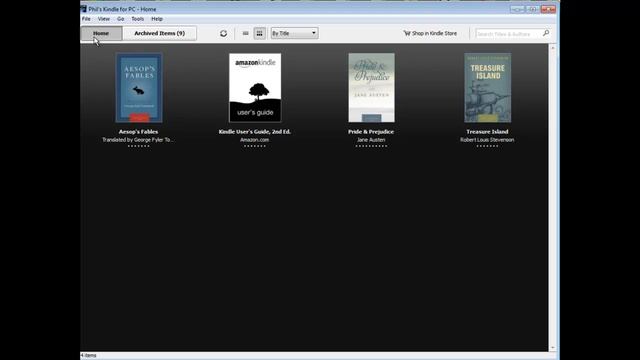Open Pride & Prejudice book cover
Screen dimensions: 640x360
[371, 87]
